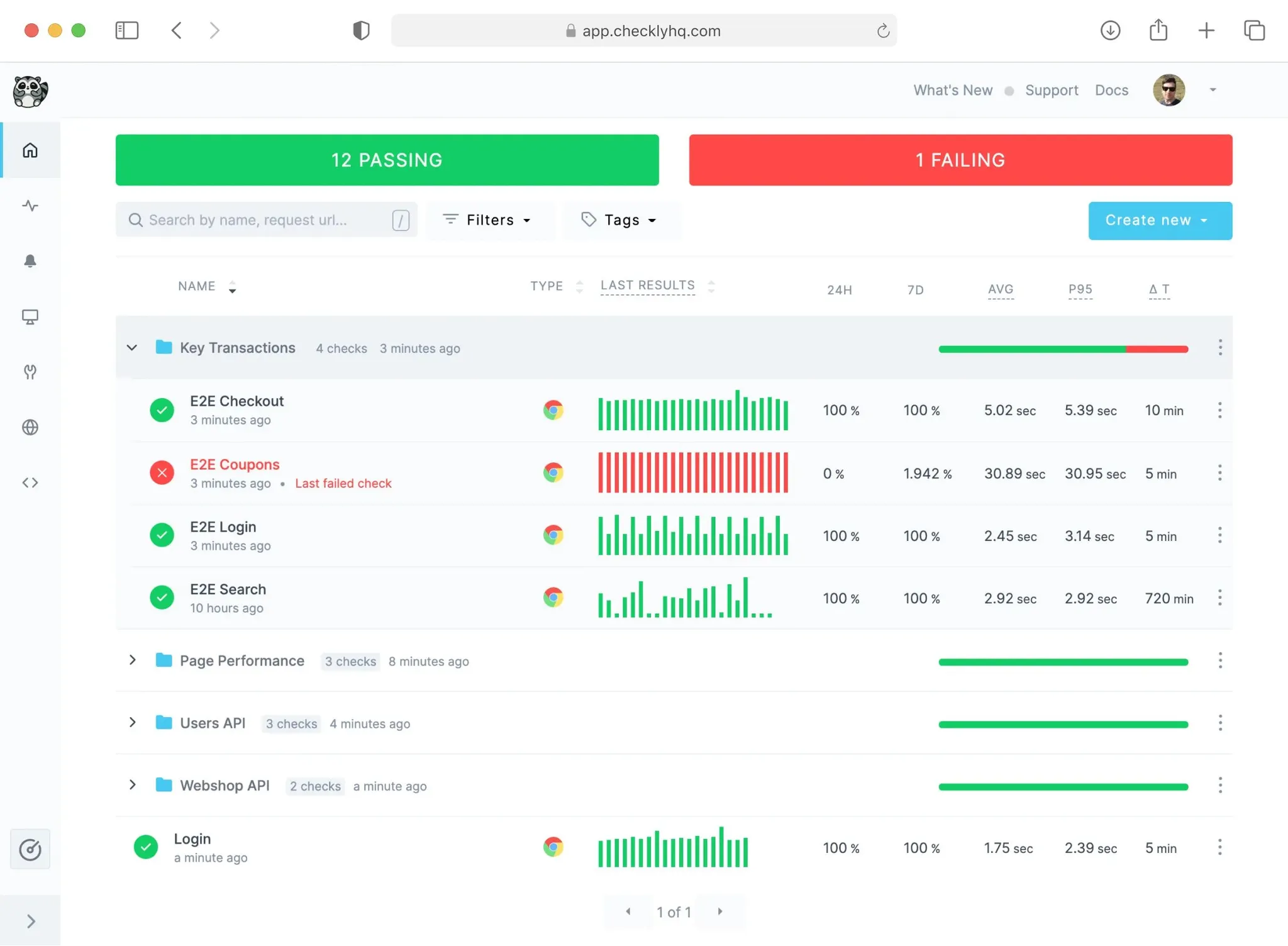Open alerts bell icon in sidebar
Image resolution: width=1288 pixels, height=946 pixels.
[x=30, y=261]
